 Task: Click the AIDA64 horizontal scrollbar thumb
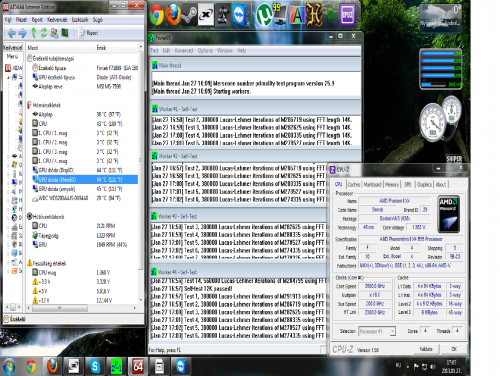coord(59,308)
